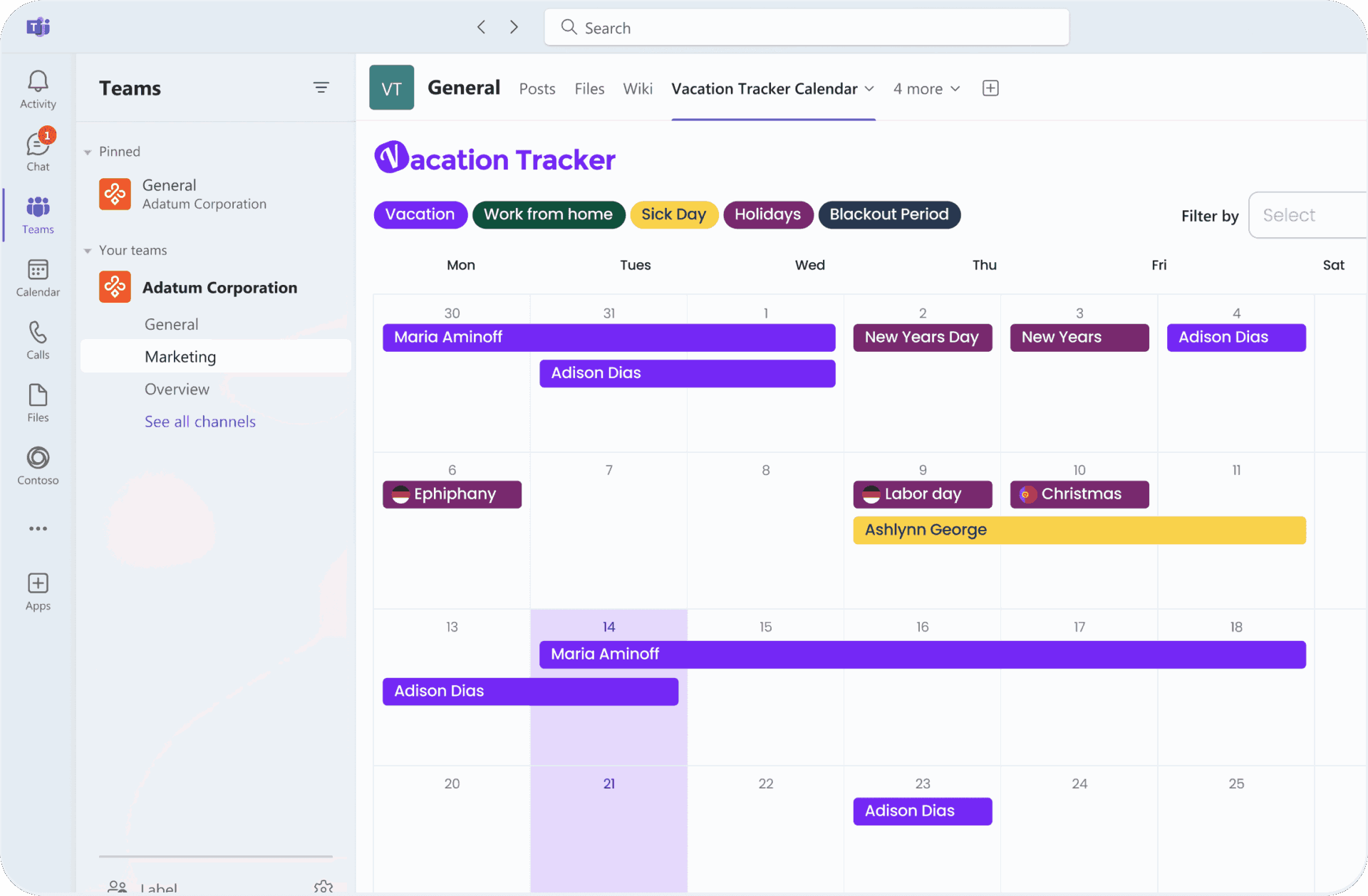Image resolution: width=1368 pixels, height=896 pixels.
Task: Collapse the Pinned section
Action: point(88,152)
